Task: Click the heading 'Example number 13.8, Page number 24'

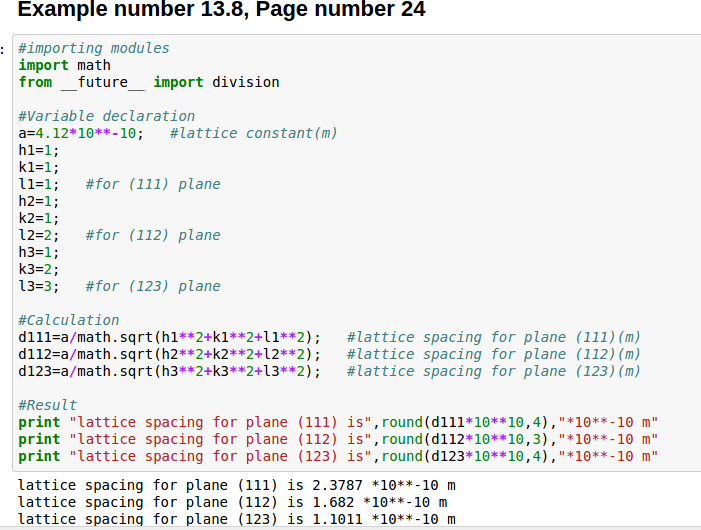Action: [x=222, y=11]
